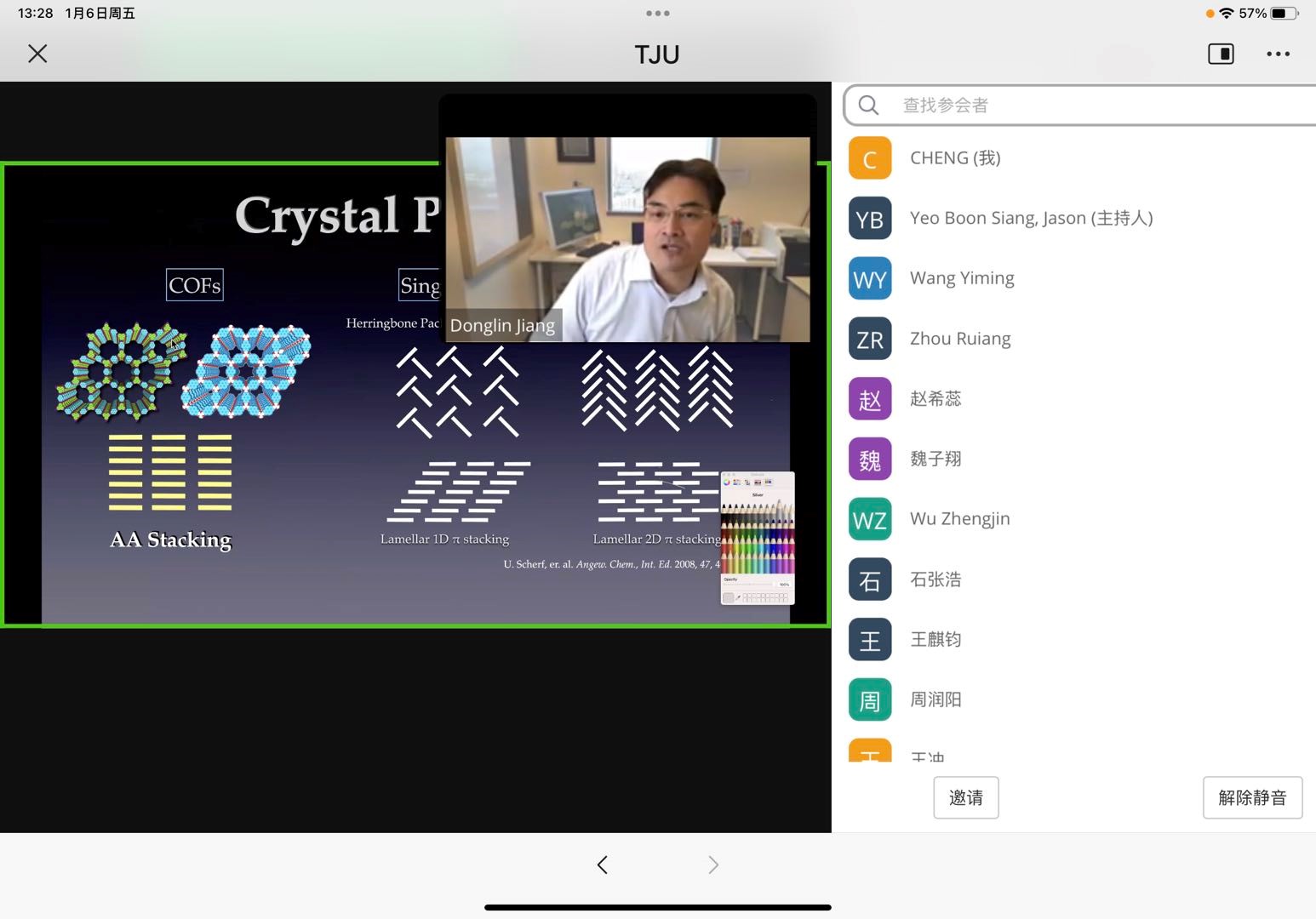Screen dimensions: 1316x919
Task: Select participant 石张浩
Action: point(936,579)
